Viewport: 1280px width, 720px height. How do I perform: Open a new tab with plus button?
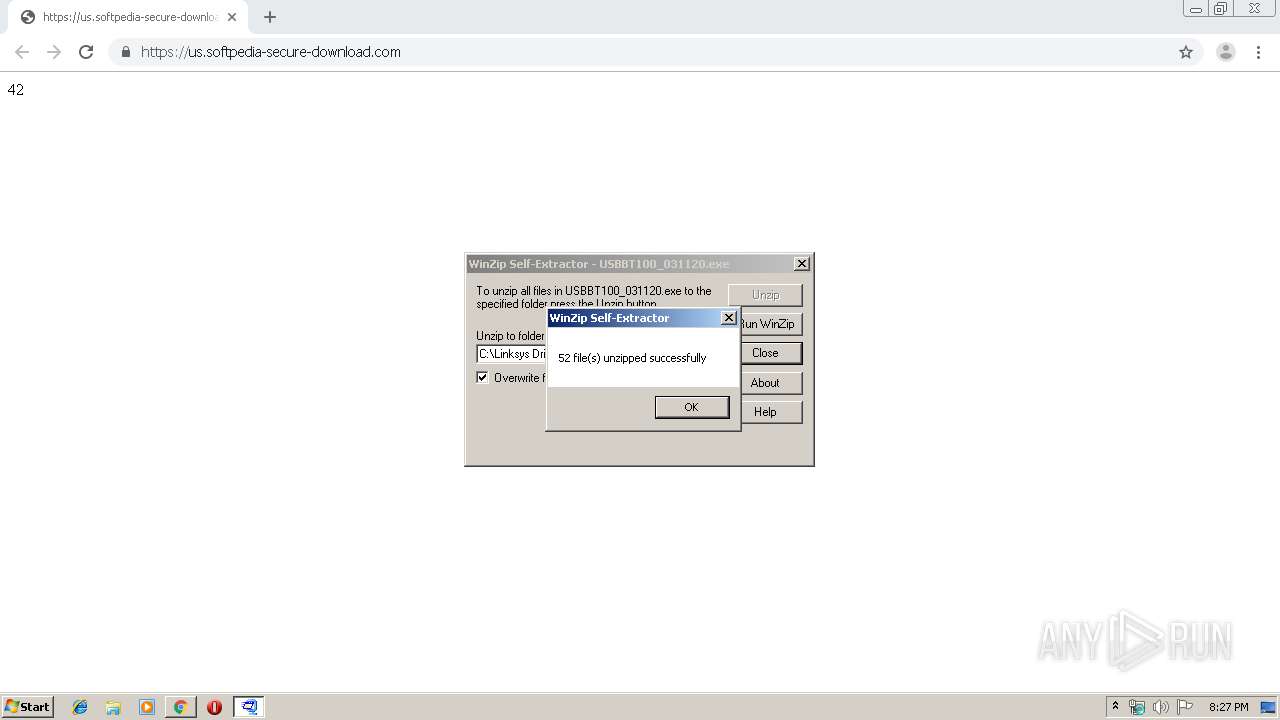tap(270, 17)
